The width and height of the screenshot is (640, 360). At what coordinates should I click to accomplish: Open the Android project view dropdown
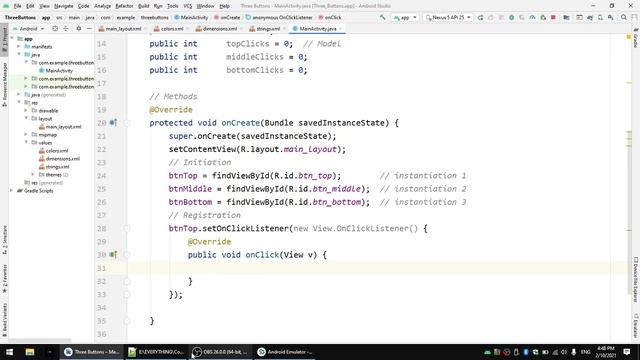tap(29, 29)
